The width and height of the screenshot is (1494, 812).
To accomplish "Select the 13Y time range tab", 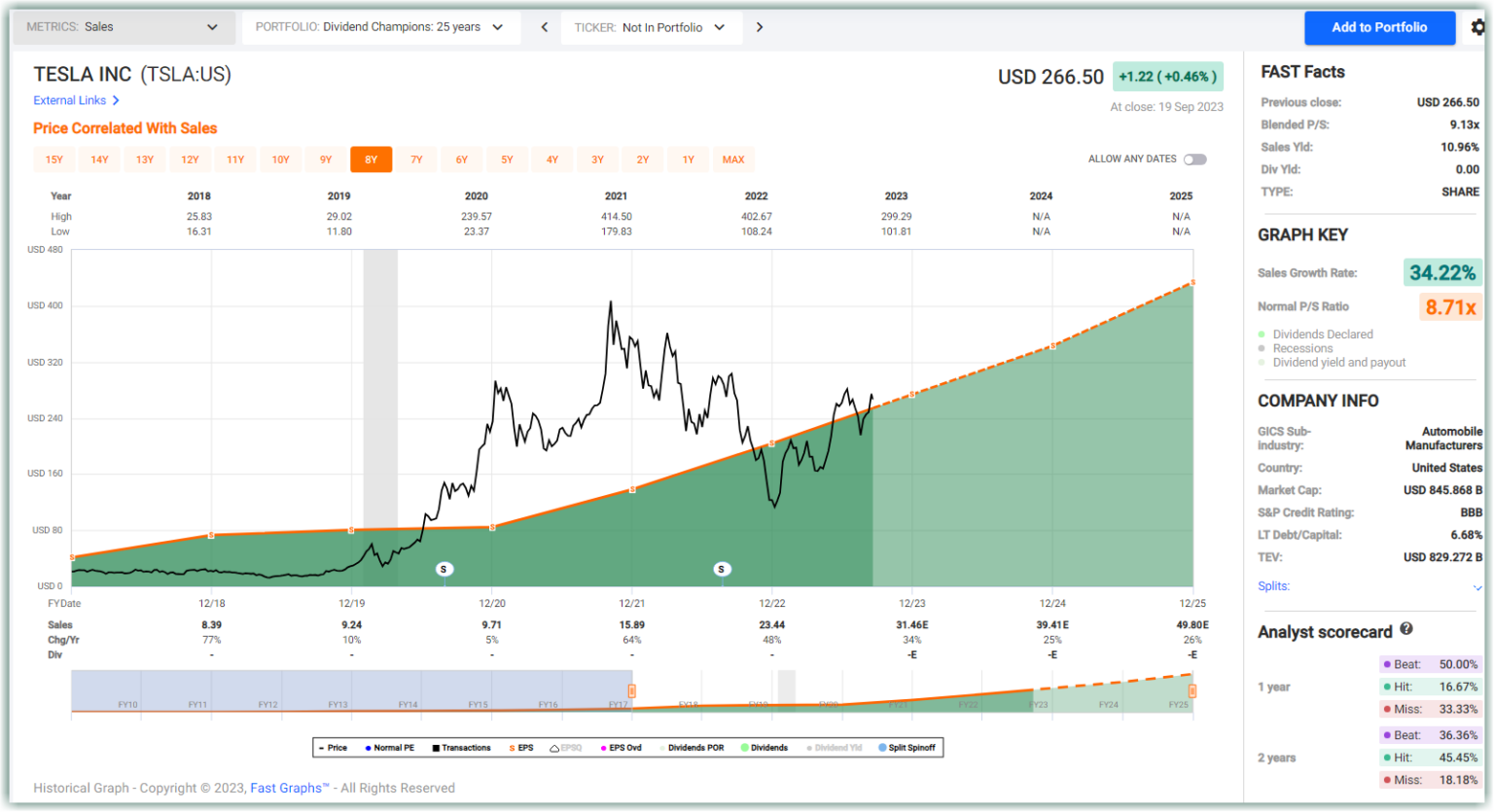I will (x=145, y=159).
